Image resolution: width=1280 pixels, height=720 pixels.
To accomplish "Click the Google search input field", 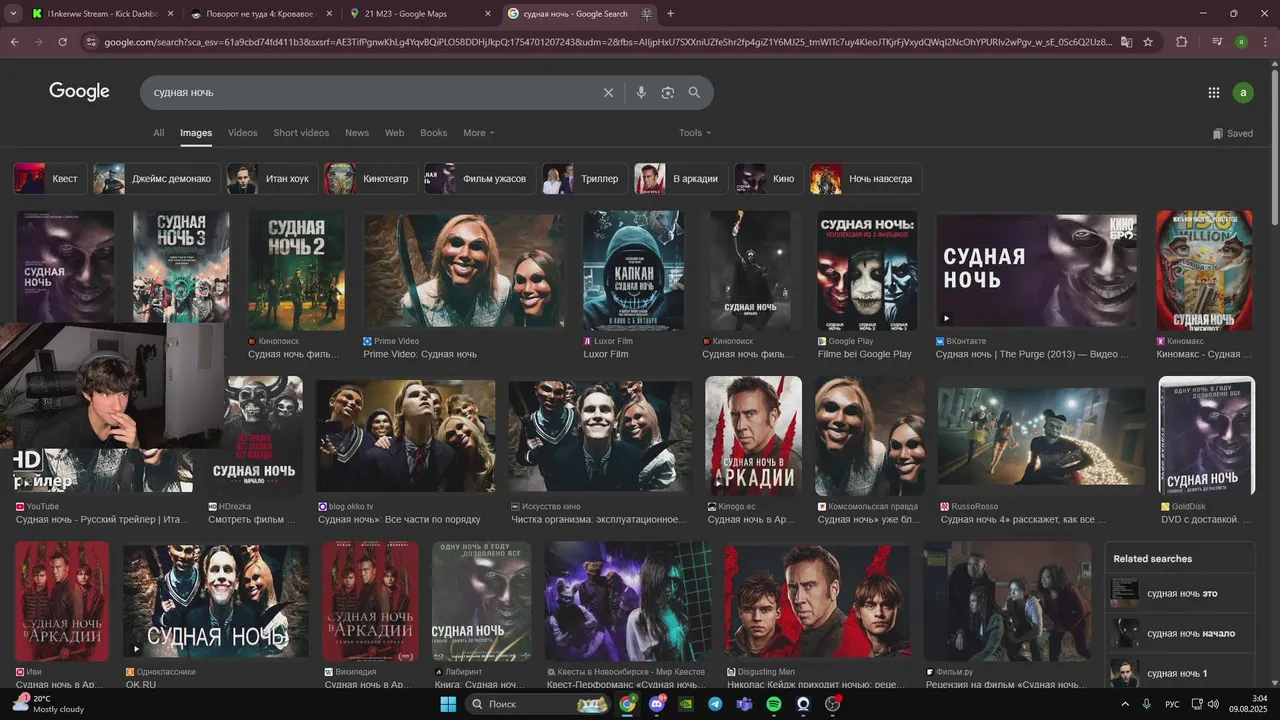I will click(370, 92).
